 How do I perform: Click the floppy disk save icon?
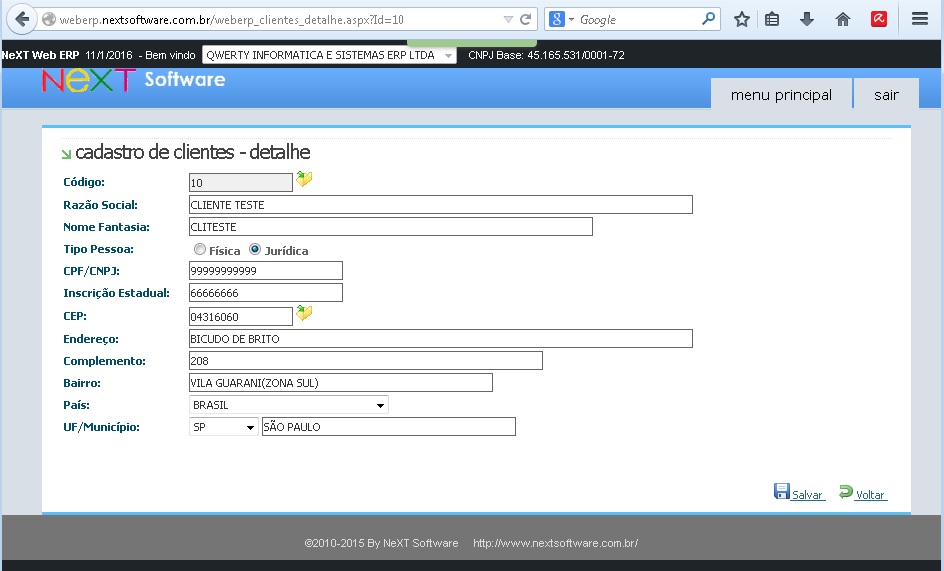[781, 491]
